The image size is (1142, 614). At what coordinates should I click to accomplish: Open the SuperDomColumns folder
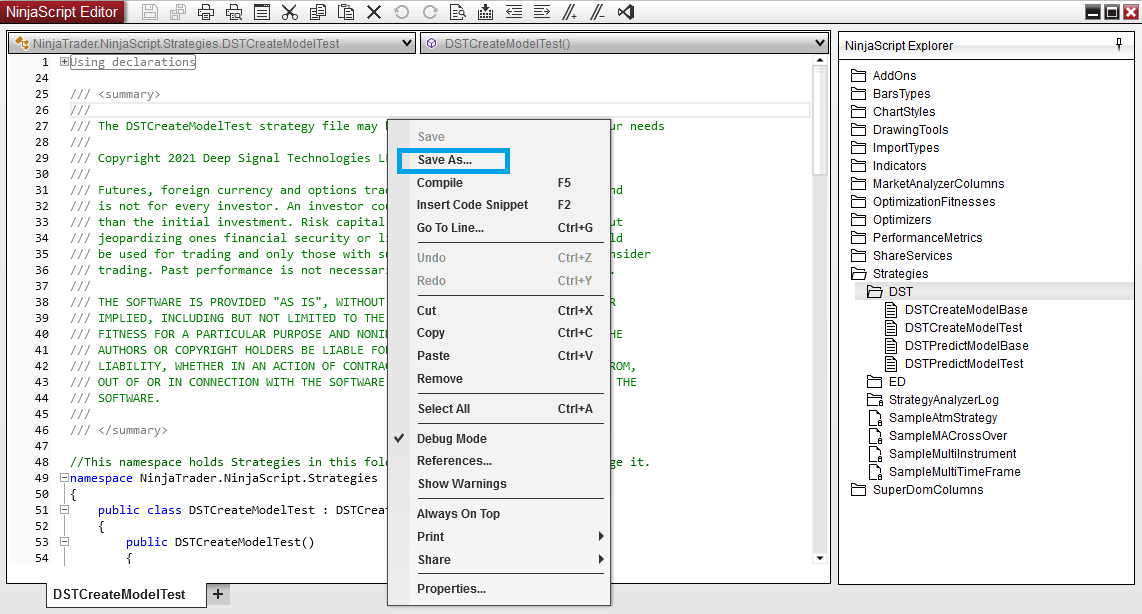(928, 489)
